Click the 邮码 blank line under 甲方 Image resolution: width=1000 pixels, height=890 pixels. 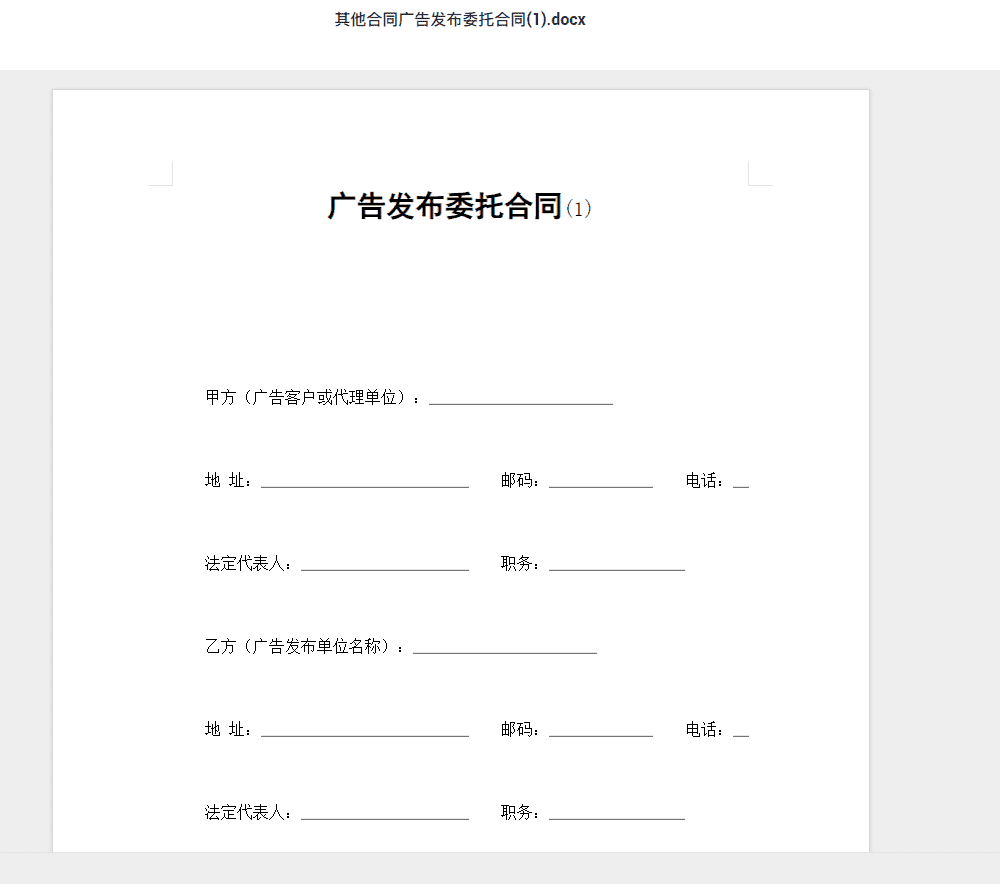601,485
